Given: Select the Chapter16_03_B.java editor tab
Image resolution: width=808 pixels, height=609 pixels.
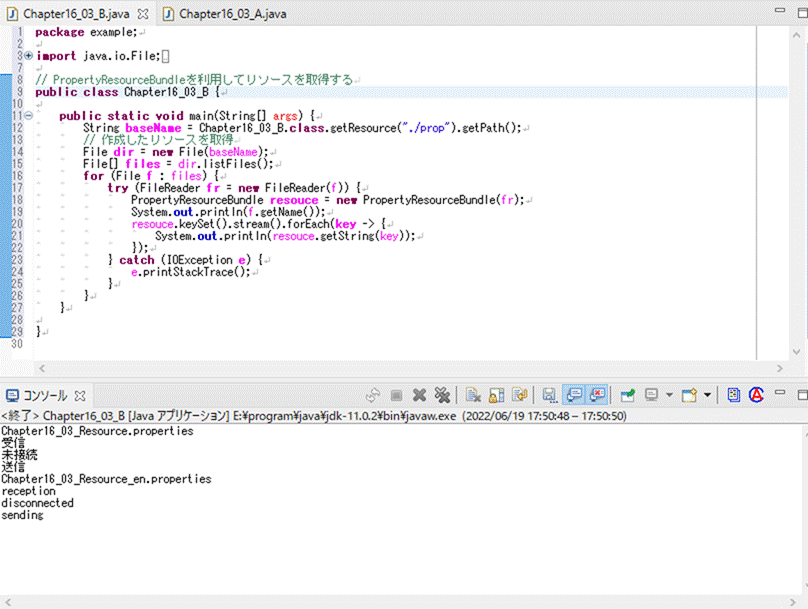Looking at the screenshot, I should (x=76, y=14).
